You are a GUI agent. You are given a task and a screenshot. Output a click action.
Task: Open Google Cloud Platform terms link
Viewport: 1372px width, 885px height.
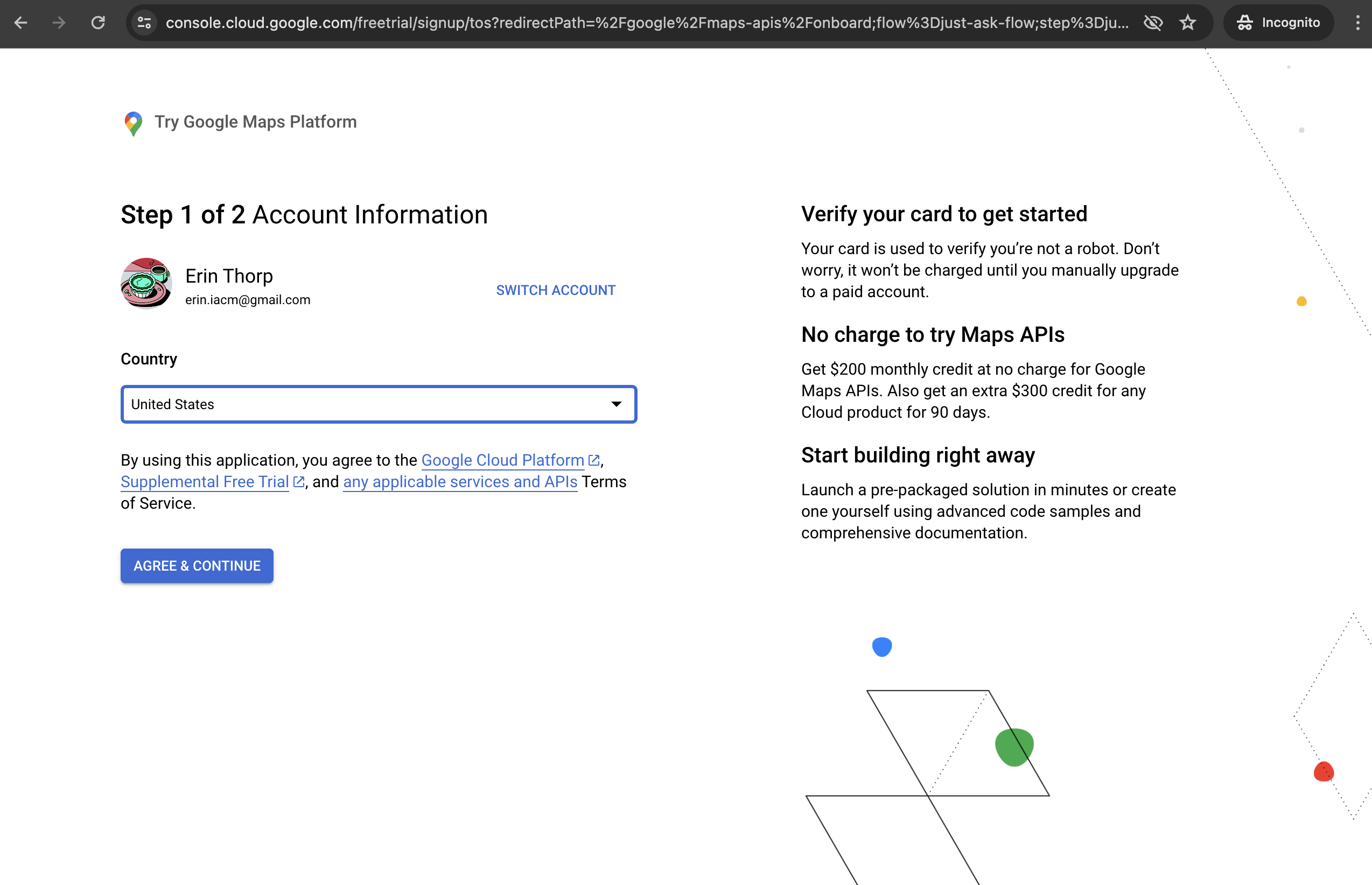pyautogui.click(x=502, y=460)
